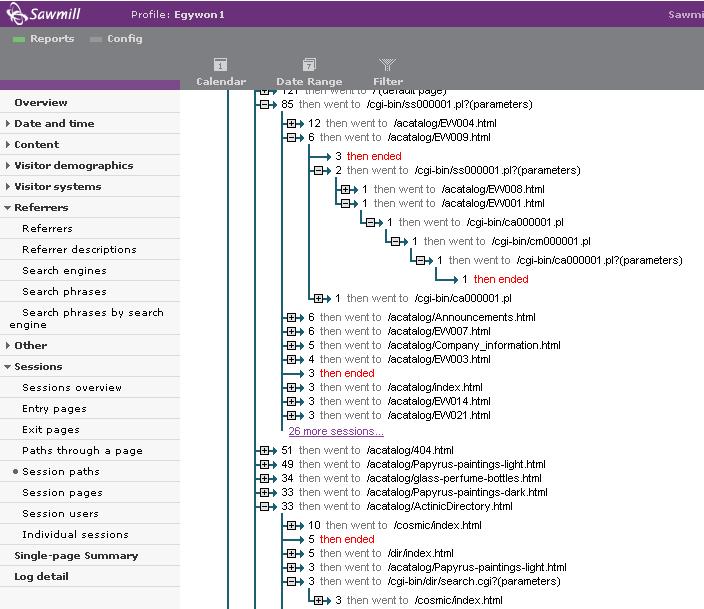Open Individual sessions report
This screenshot has height=609, width=704.
click(x=75, y=534)
